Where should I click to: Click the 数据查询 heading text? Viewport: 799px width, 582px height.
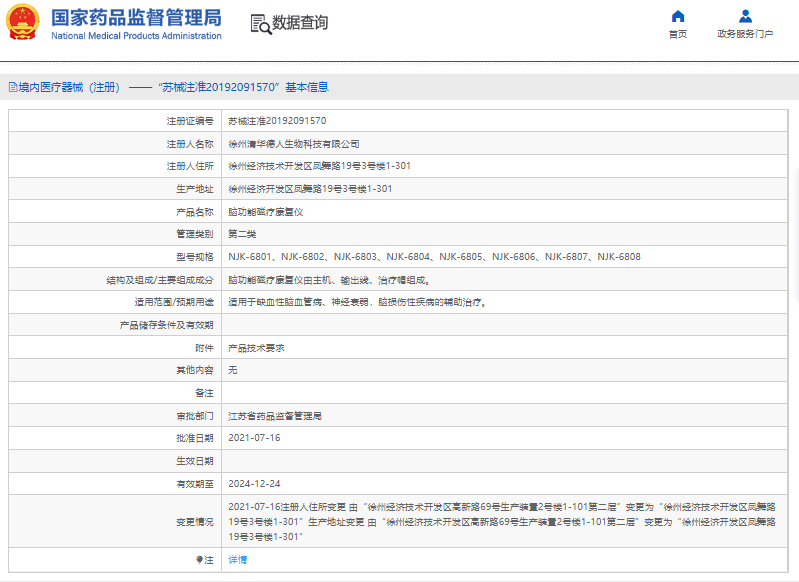tap(300, 23)
